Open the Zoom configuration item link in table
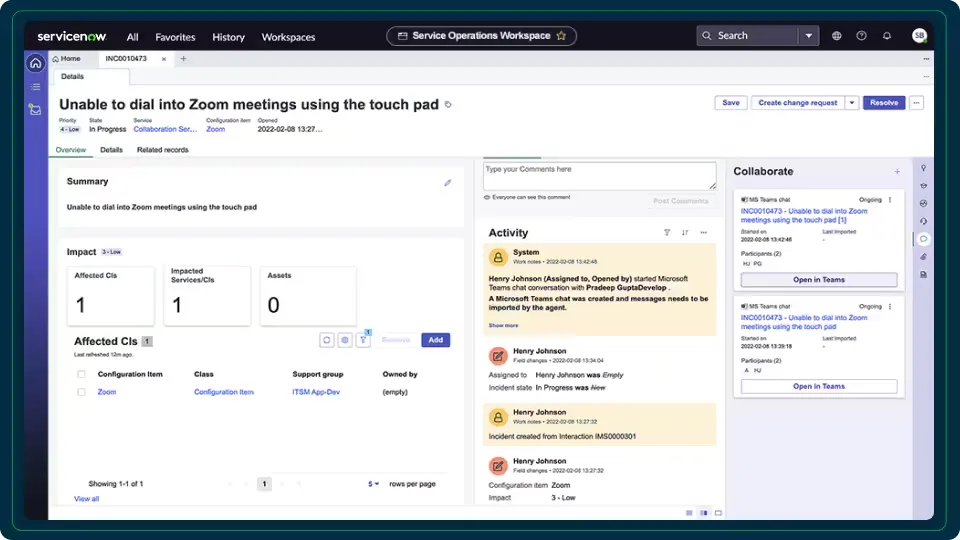 (107, 392)
